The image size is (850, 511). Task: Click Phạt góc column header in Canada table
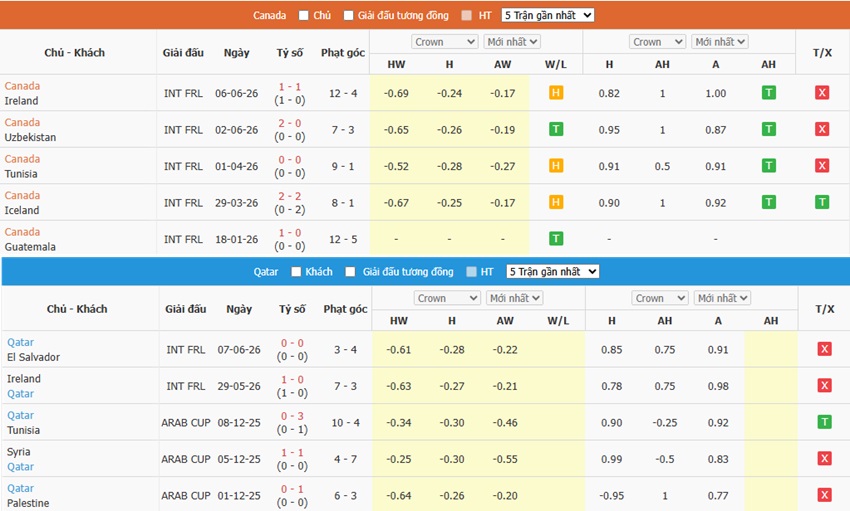pos(343,53)
